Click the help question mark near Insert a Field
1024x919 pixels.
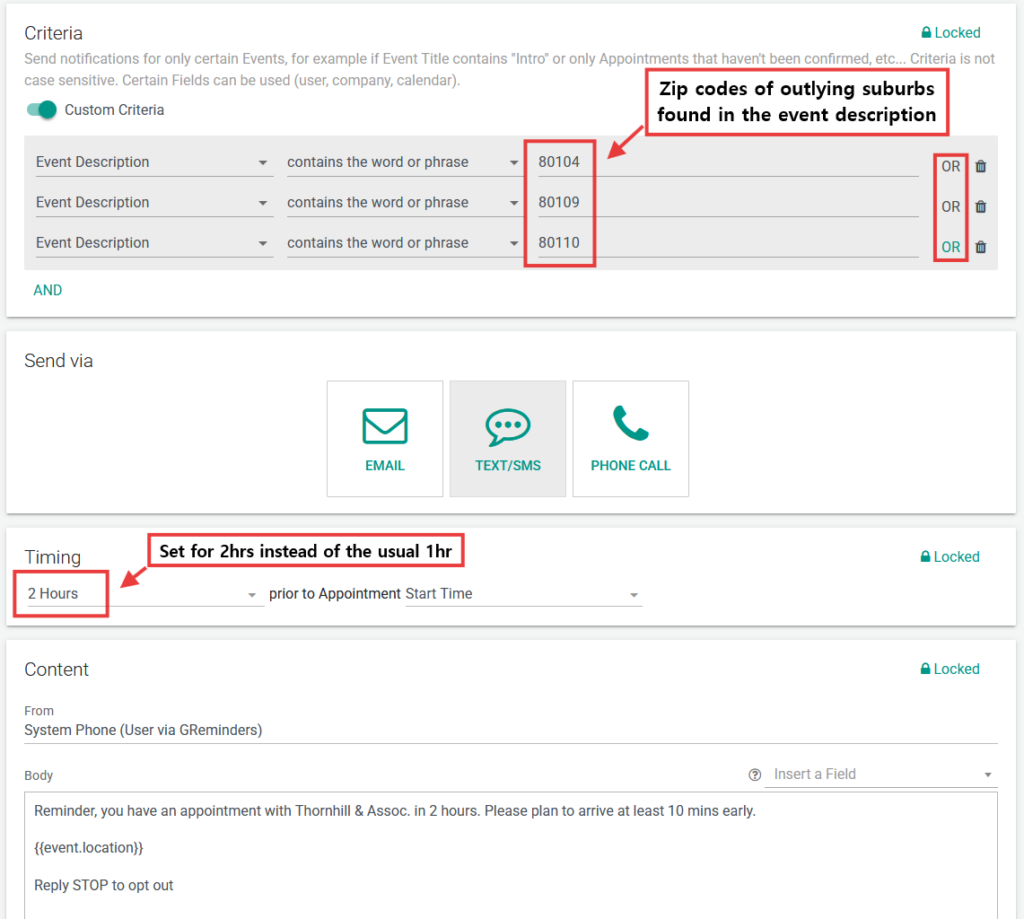pos(755,775)
